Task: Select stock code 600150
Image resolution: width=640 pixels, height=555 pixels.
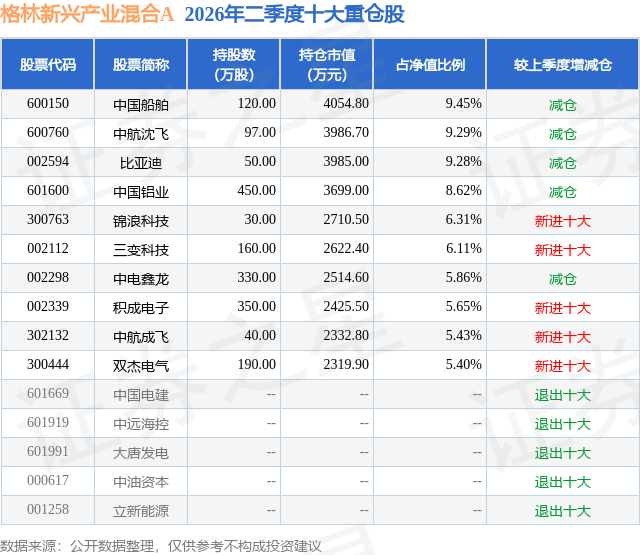Action: tap(48, 104)
